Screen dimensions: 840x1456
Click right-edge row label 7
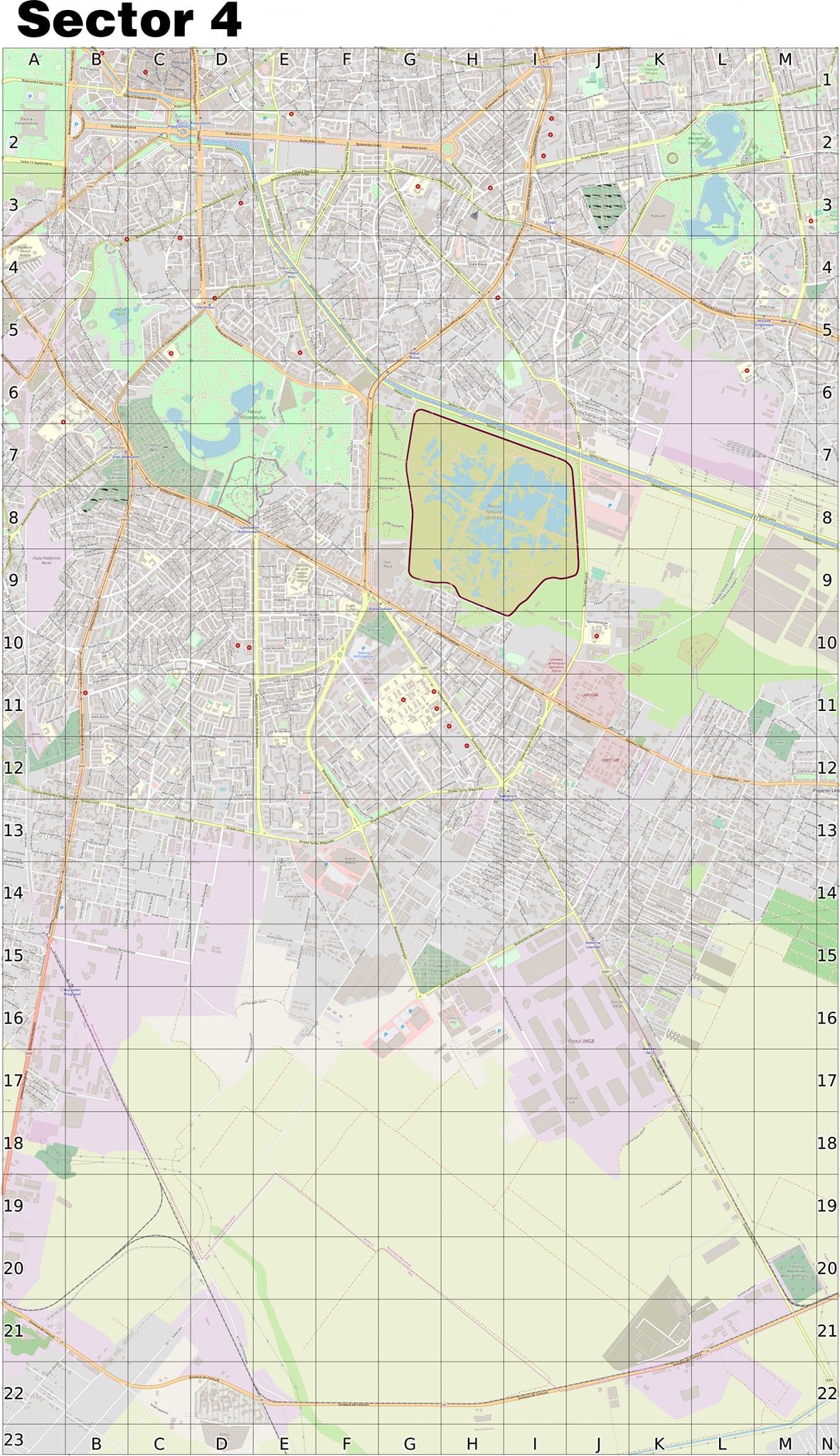coord(826,455)
